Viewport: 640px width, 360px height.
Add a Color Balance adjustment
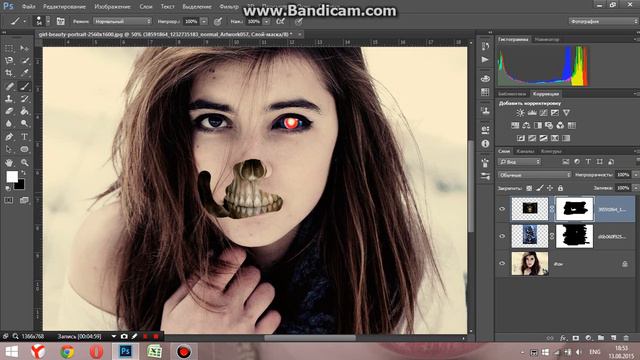(526, 126)
